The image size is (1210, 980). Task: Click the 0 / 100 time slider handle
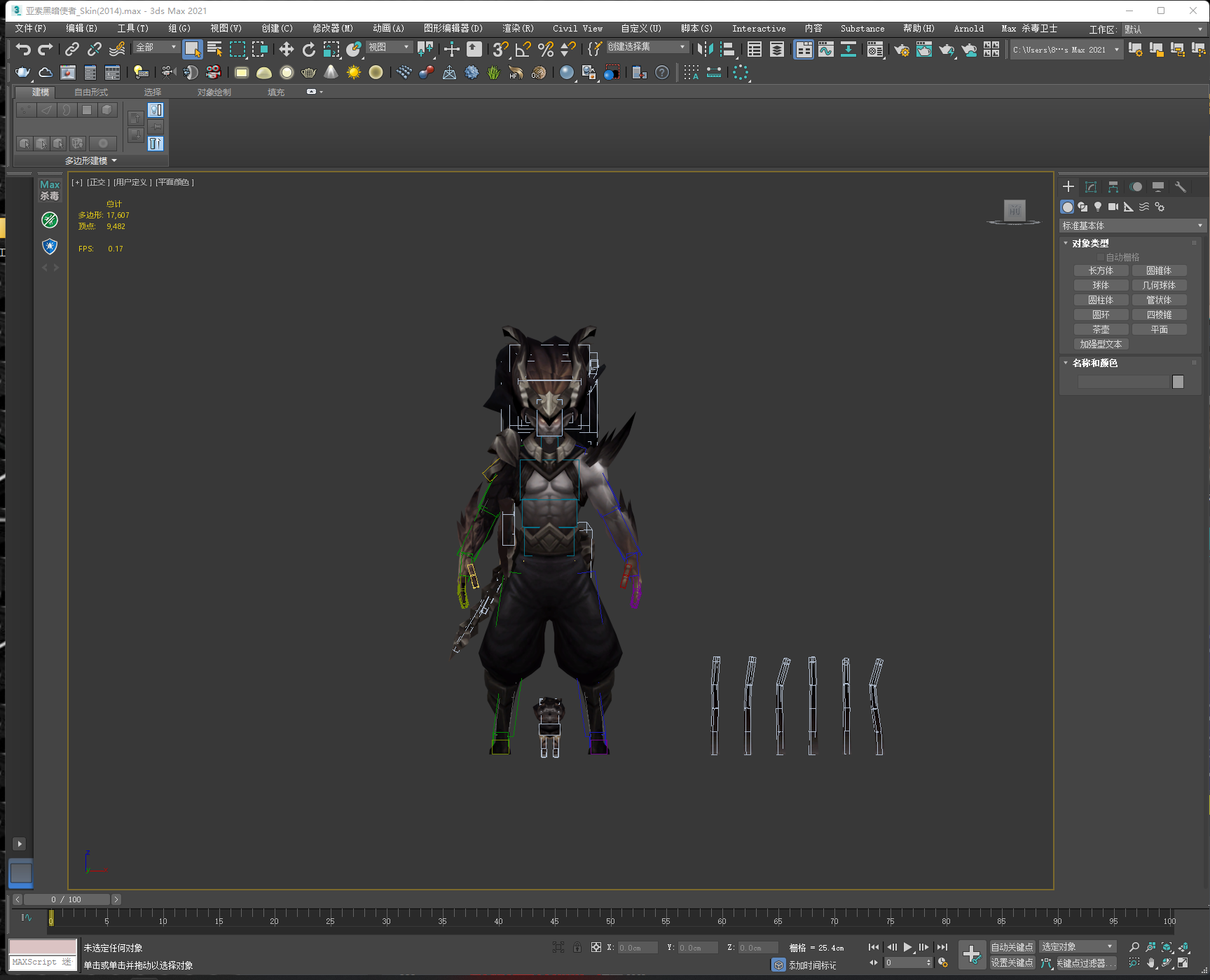(66, 899)
